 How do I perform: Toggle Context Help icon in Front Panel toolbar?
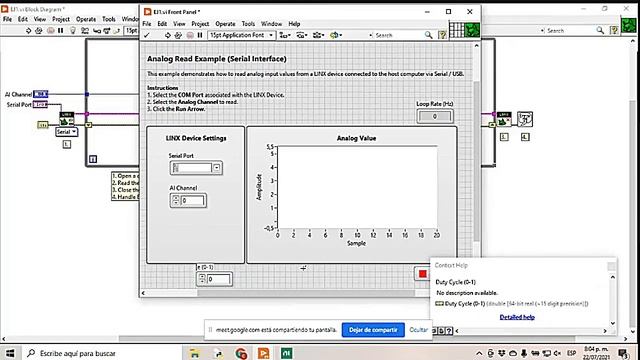[442, 36]
